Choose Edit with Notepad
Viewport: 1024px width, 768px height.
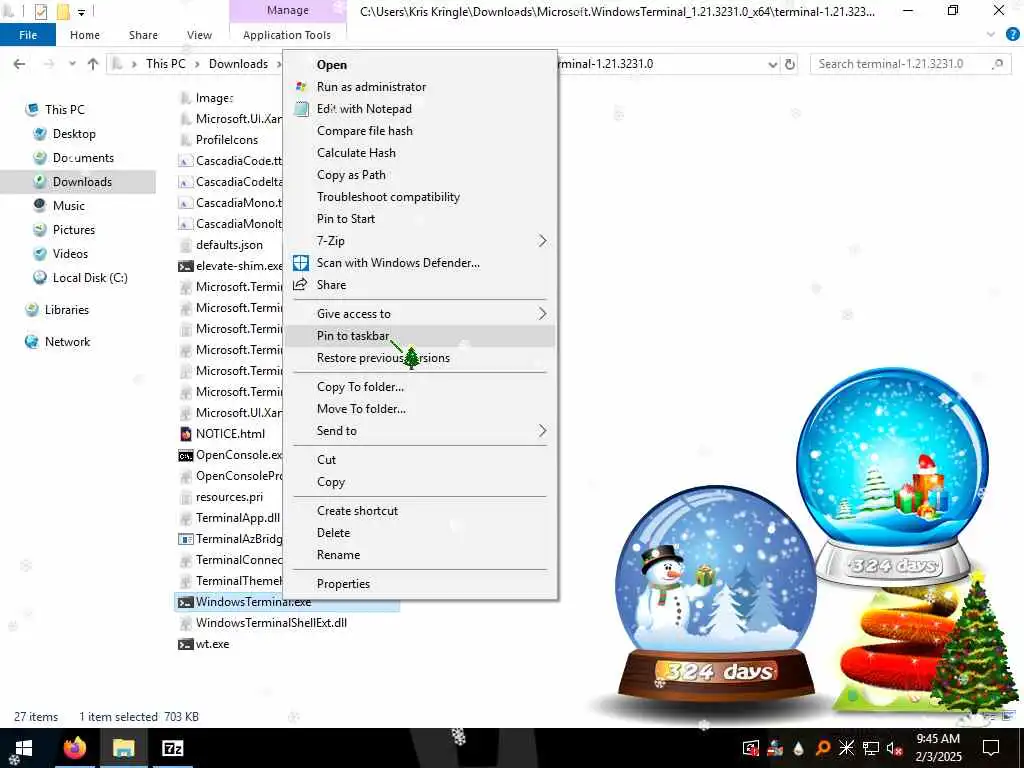421,109
